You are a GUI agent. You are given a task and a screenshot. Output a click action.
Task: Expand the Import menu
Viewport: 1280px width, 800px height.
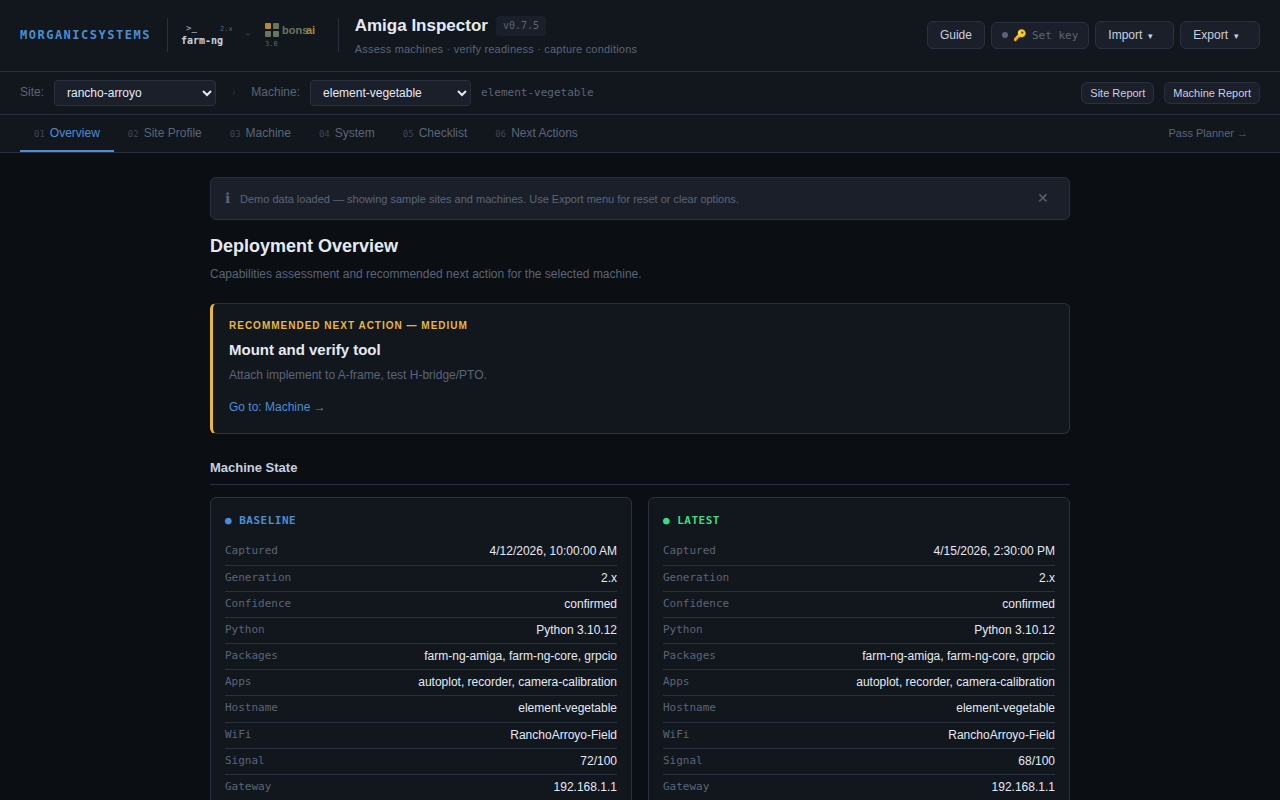1133,35
